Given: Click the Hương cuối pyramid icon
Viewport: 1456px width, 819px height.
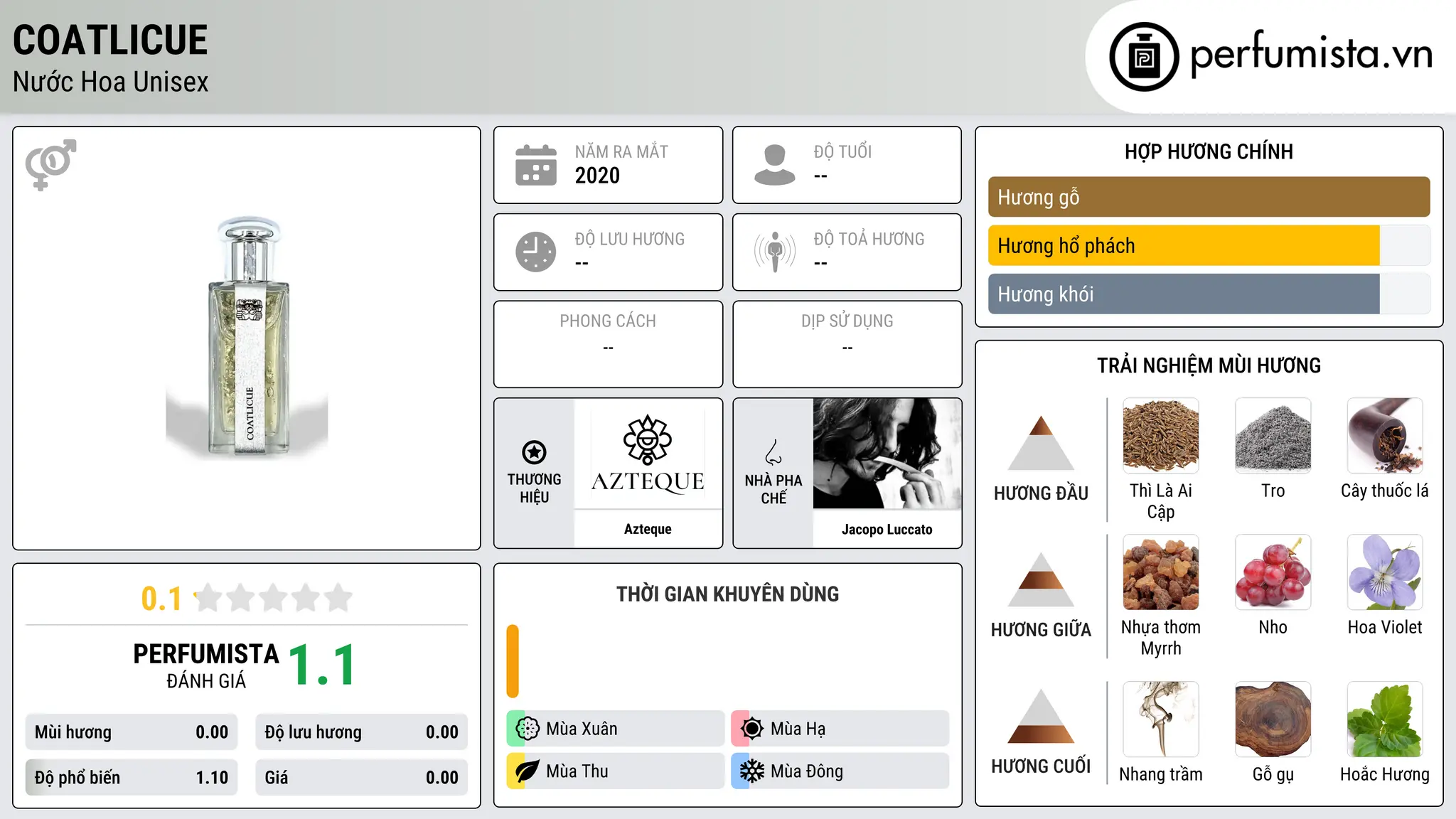Looking at the screenshot, I should [1041, 716].
